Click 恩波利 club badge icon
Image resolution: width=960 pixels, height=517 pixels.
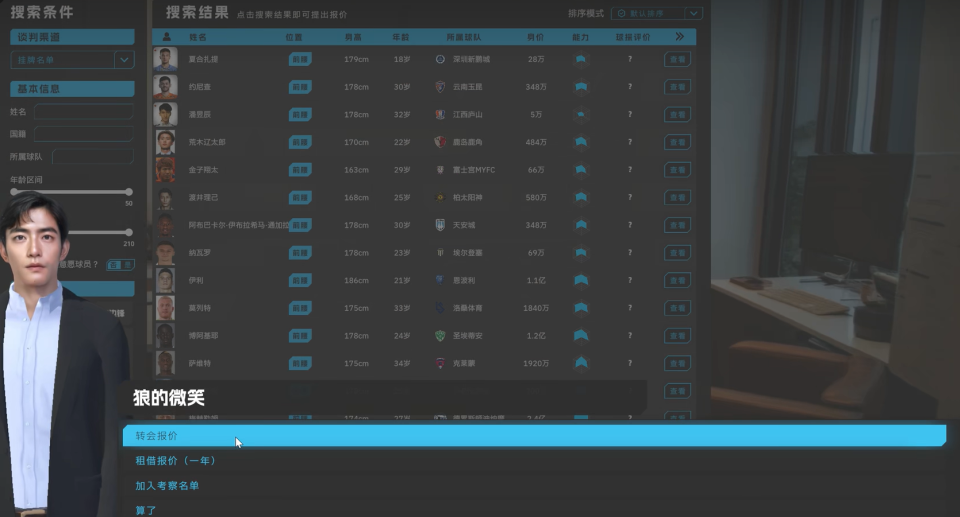[440, 280]
